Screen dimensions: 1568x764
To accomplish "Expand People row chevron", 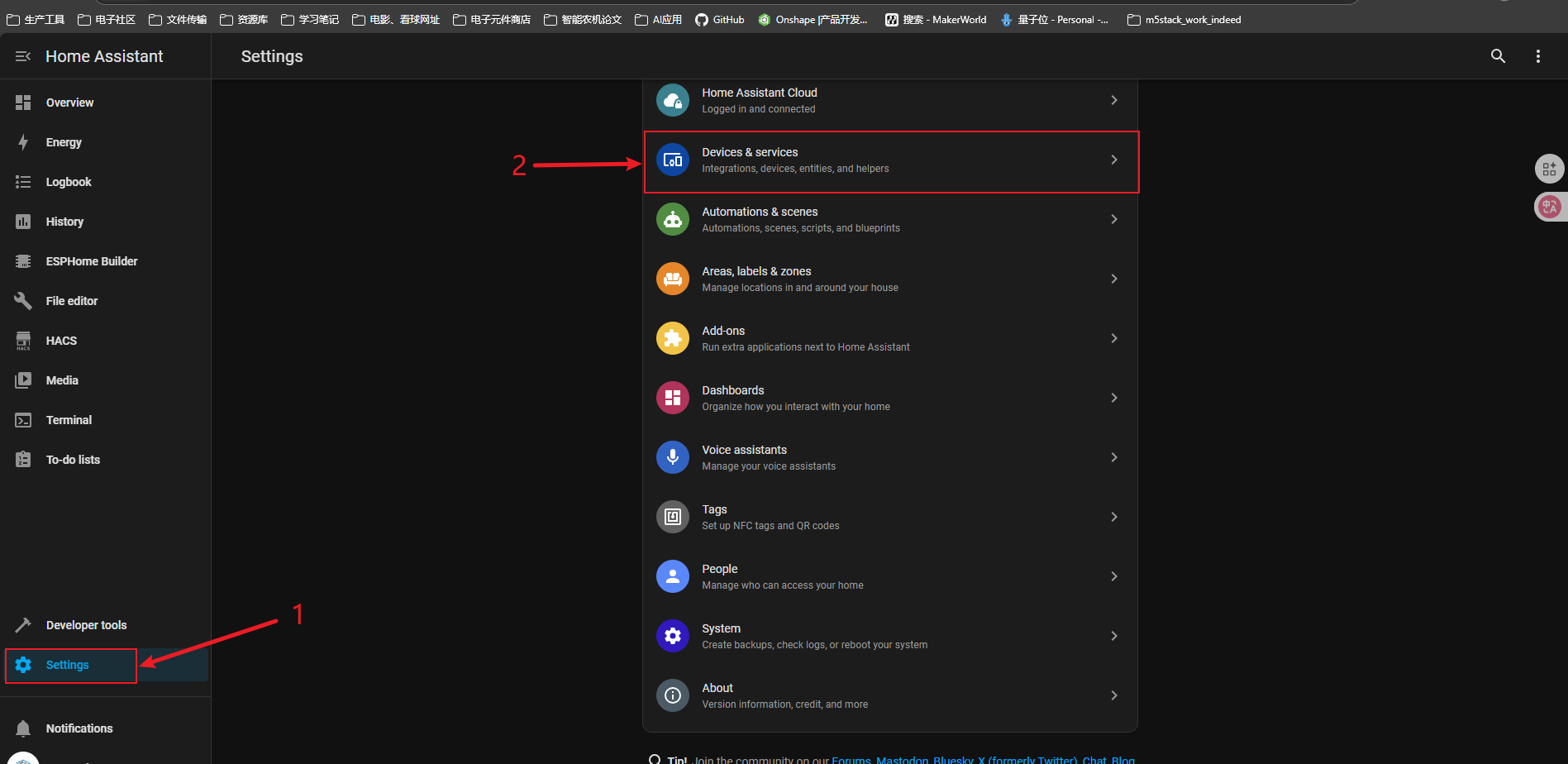I will point(1114,576).
